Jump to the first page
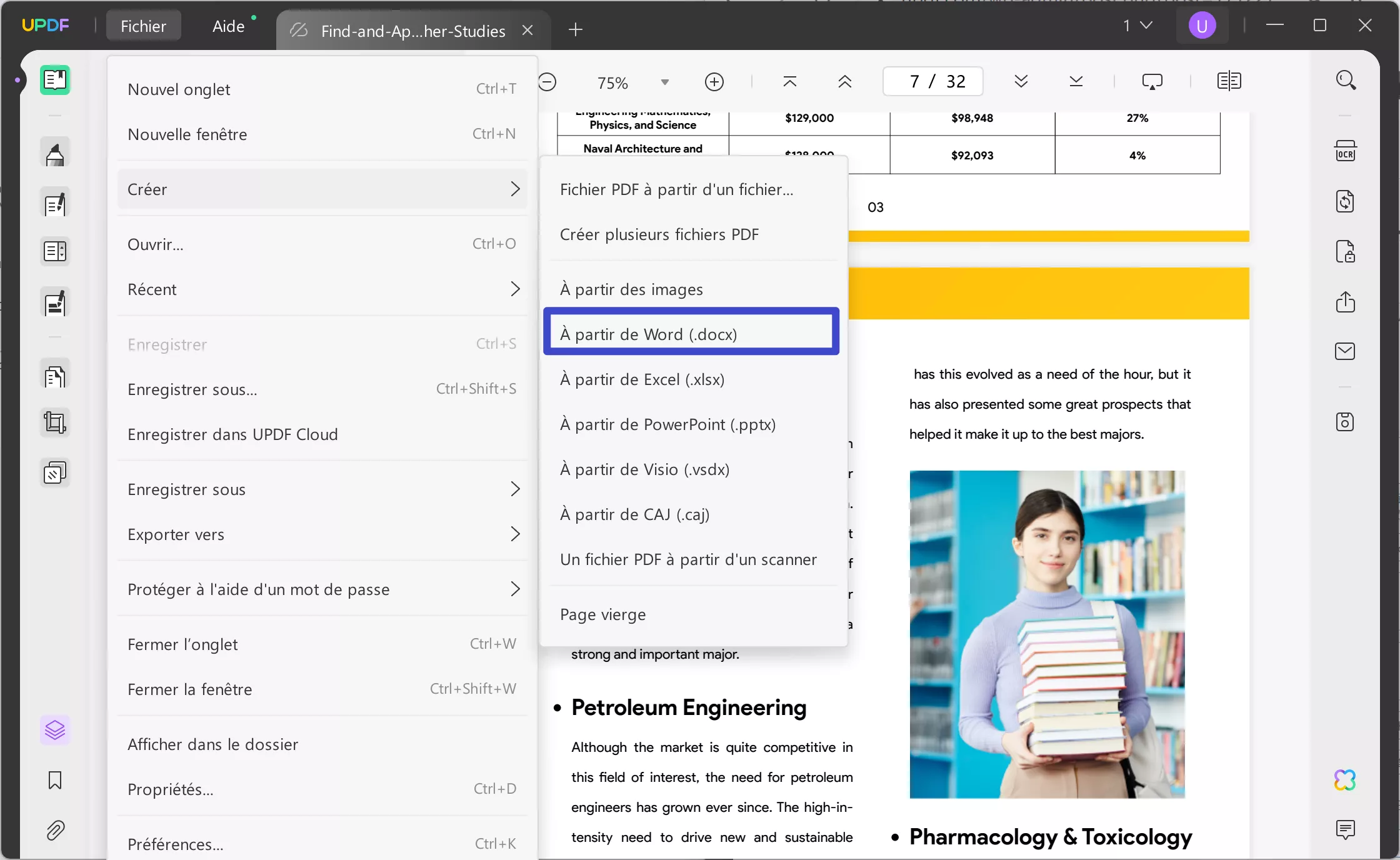The height and width of the screenshot is (860, 1400). pyautogui.click(x=790, y=82)
